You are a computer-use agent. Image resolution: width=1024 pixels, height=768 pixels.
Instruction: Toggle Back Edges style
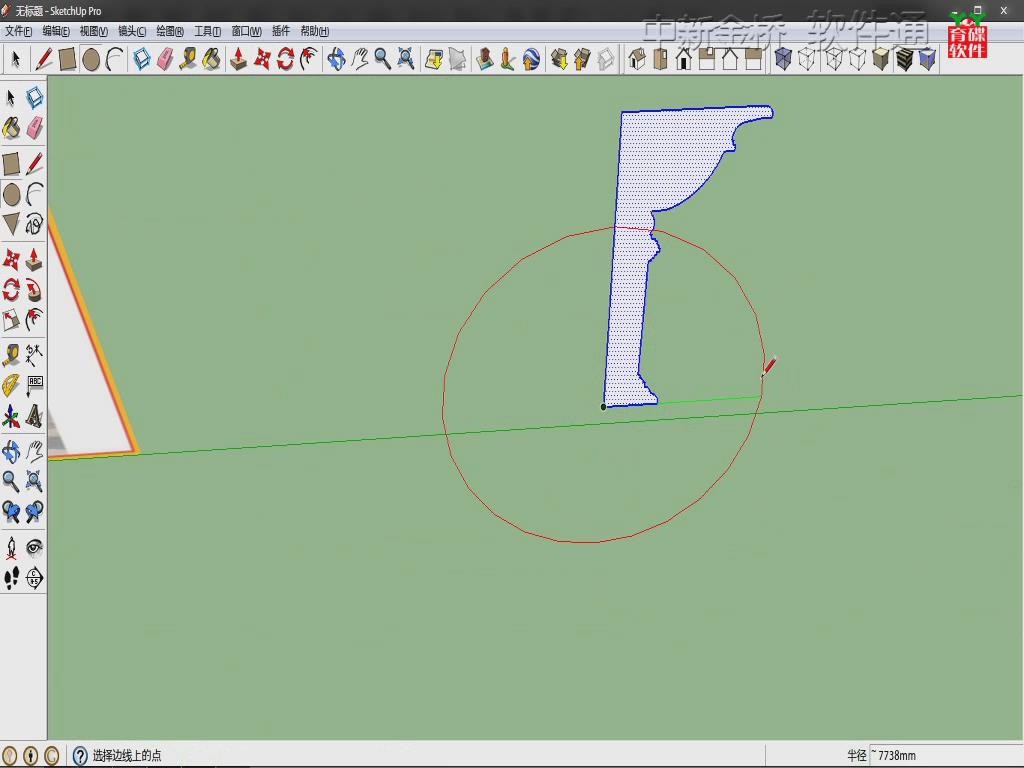[807, 59]
